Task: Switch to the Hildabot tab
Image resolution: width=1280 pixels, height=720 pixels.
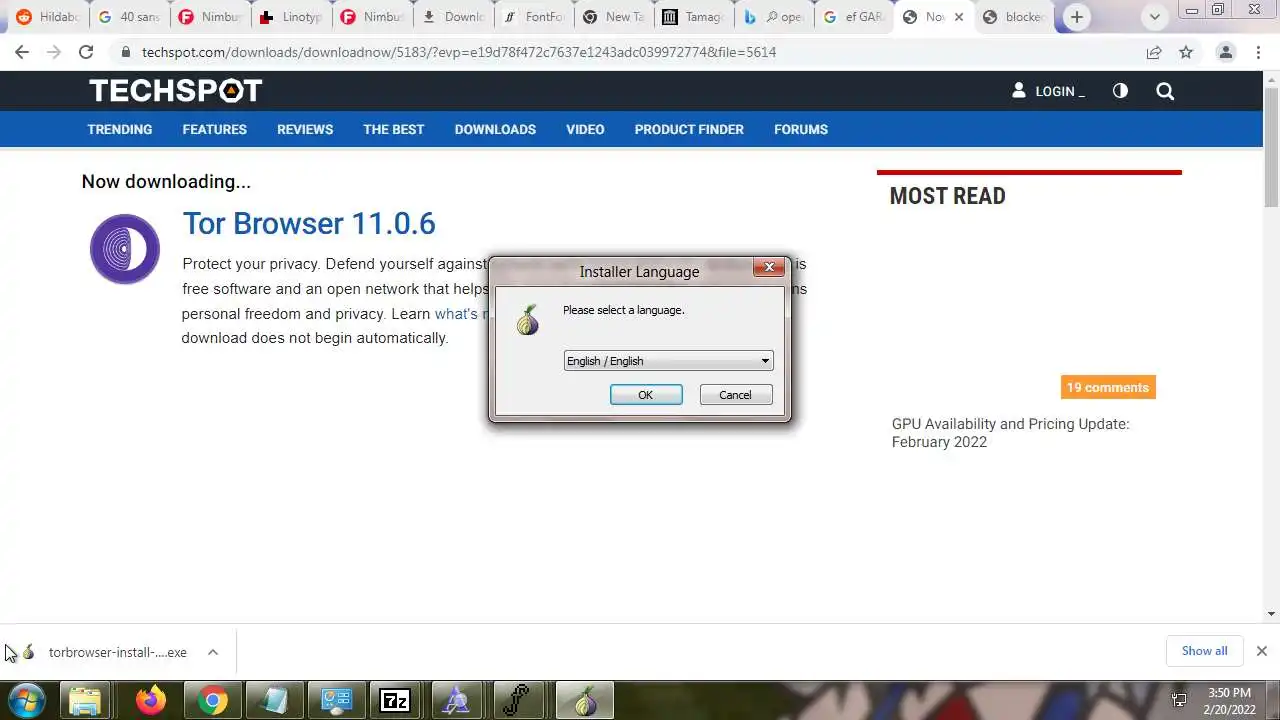Action: pos(46,17)
